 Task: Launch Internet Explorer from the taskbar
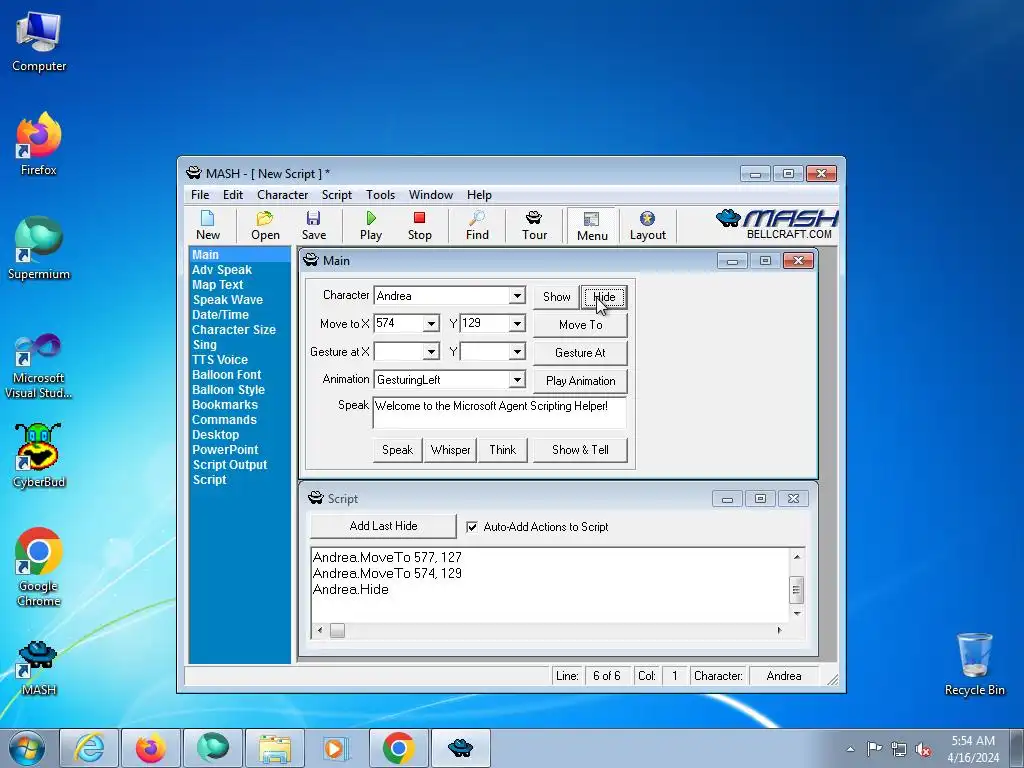(x=89, y=748)
